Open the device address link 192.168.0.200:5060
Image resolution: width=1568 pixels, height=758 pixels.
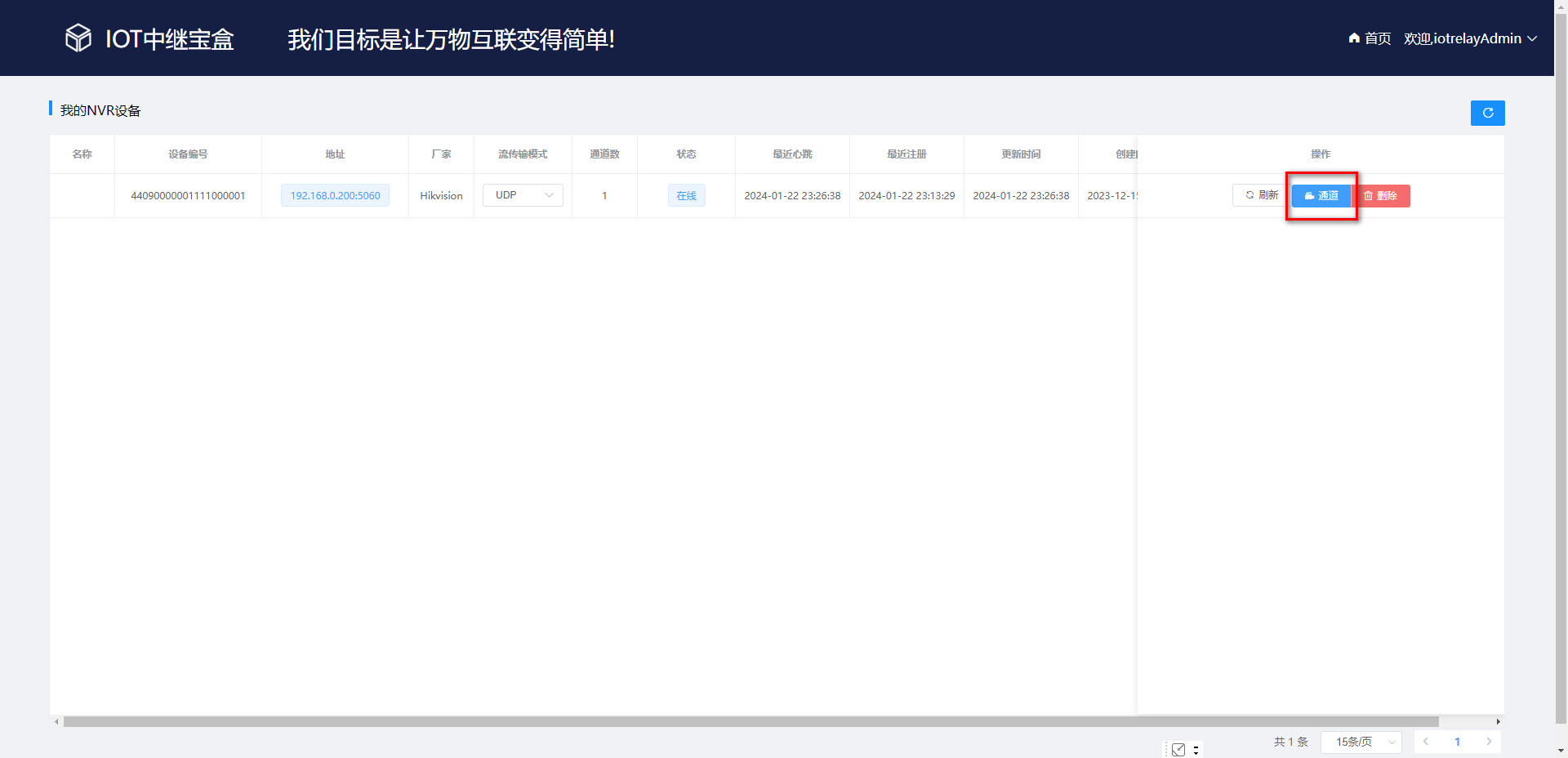[x=334, y=195]
